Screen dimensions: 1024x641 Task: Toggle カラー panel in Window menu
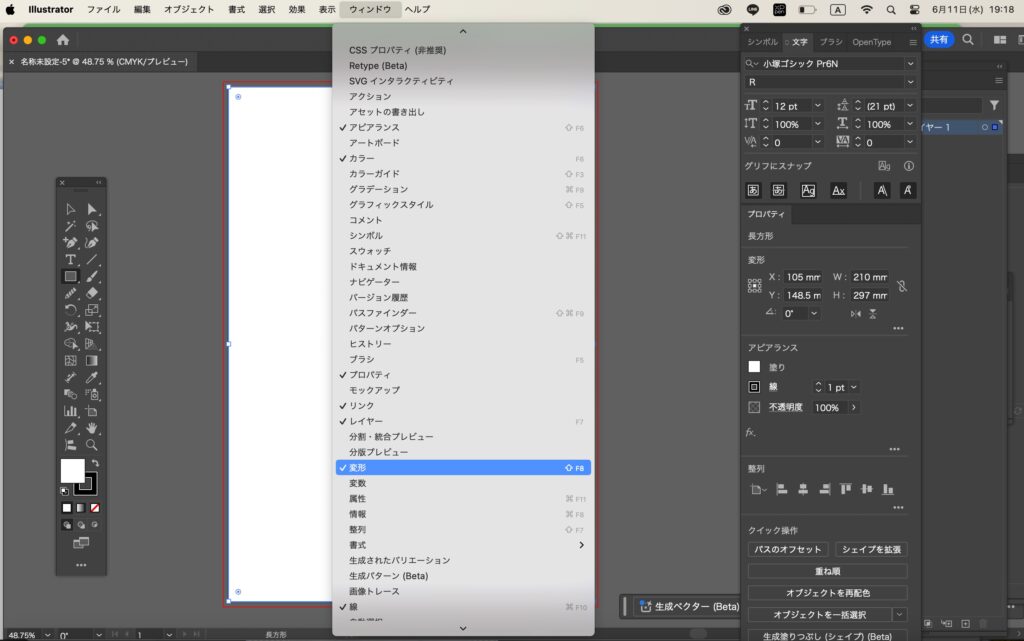pos(463,159)
